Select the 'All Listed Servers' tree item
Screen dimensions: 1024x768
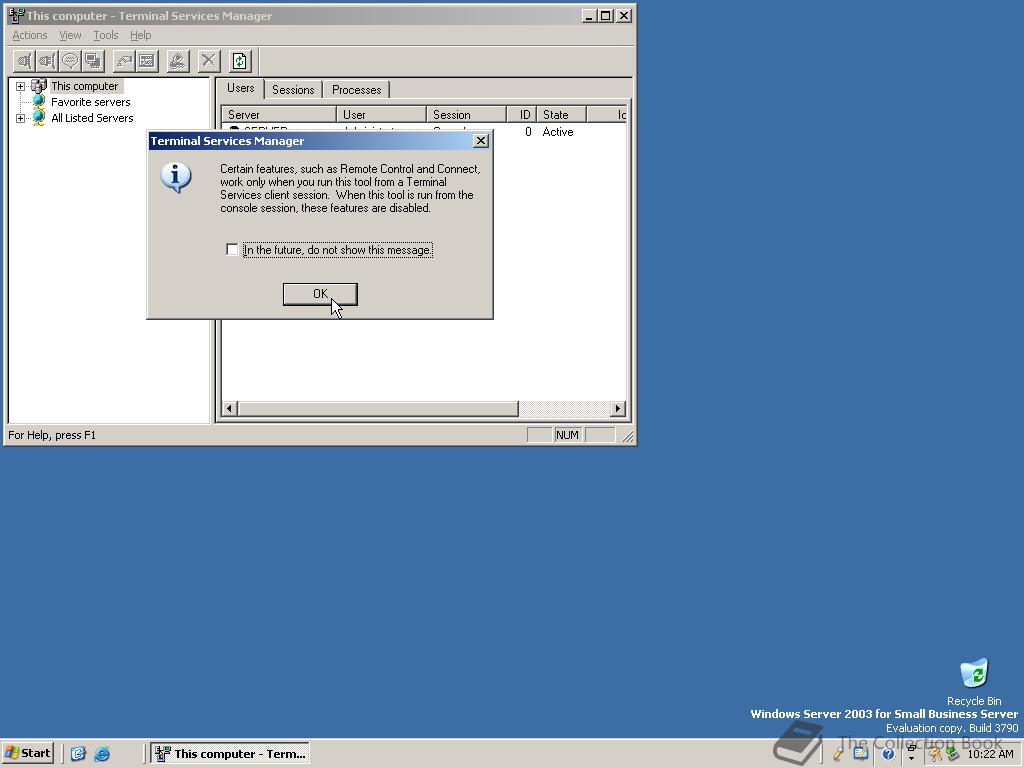92,118
